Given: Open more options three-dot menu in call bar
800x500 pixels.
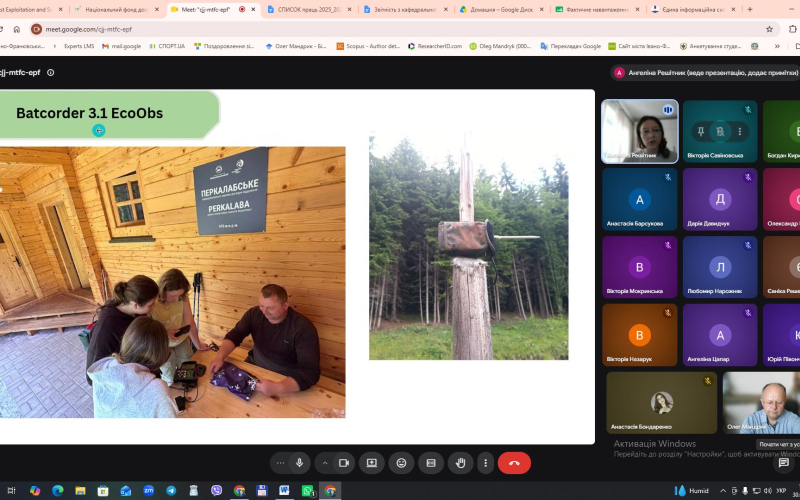Looking at the screenshot, I should [x=485, y=463].
